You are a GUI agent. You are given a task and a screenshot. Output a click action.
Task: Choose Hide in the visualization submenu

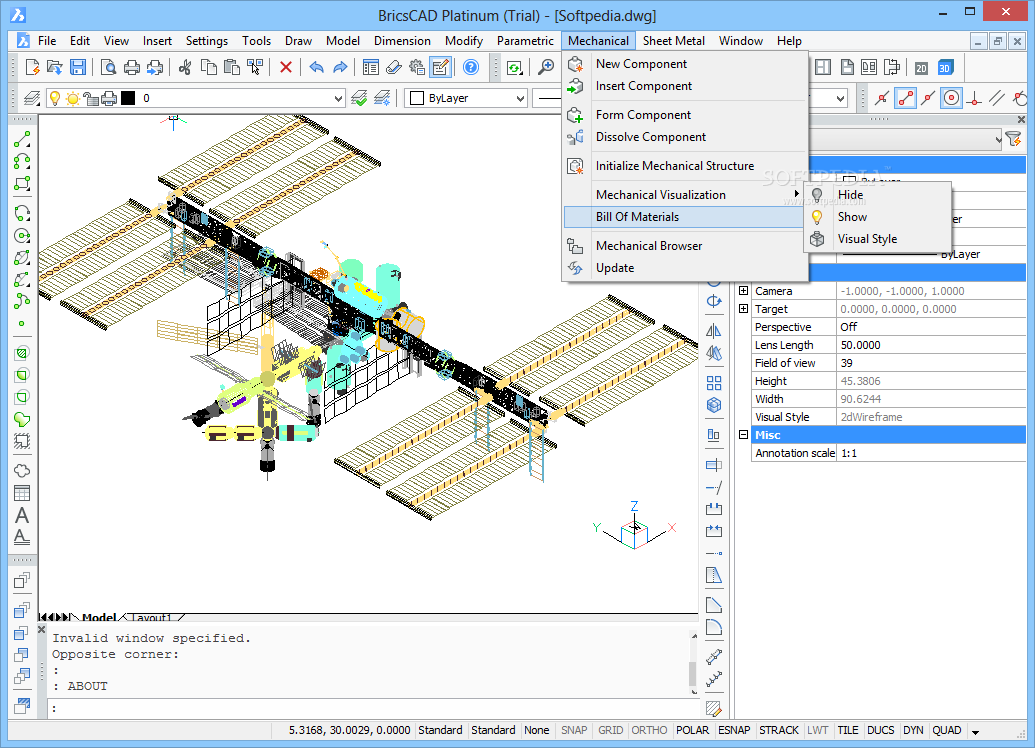coord(877,195)
